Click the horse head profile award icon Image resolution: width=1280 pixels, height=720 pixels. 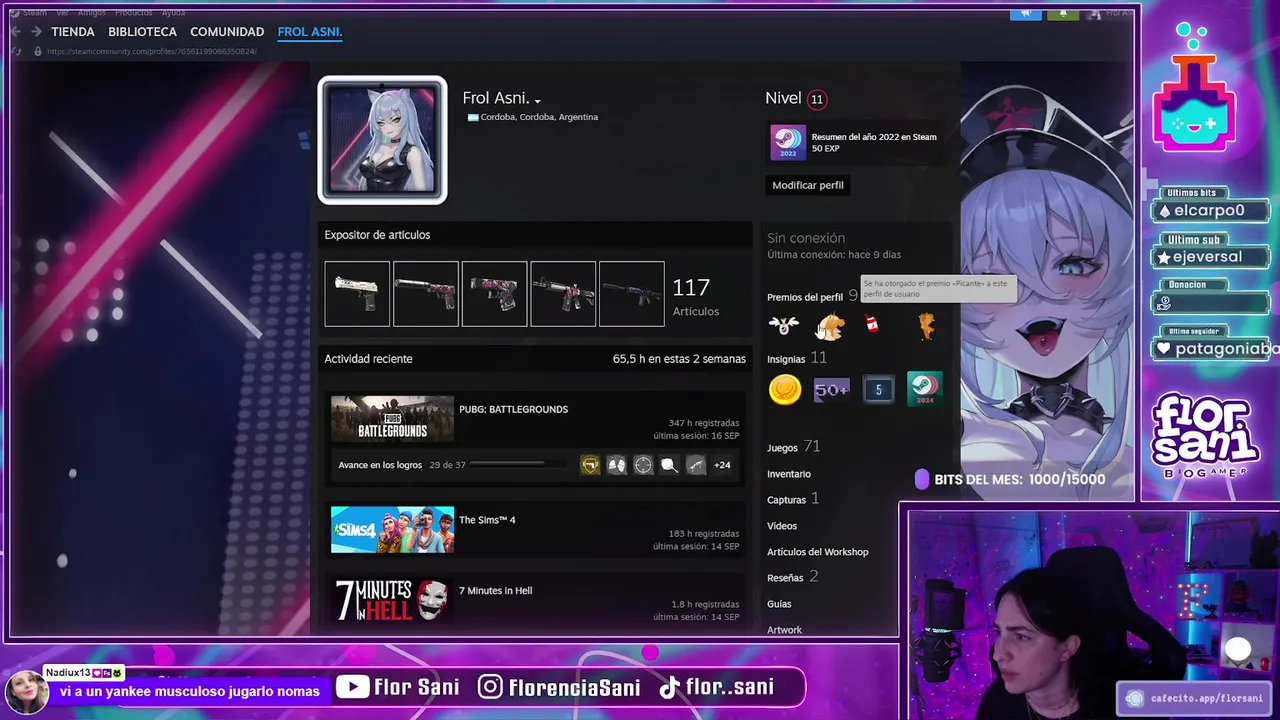coord(830,326)
